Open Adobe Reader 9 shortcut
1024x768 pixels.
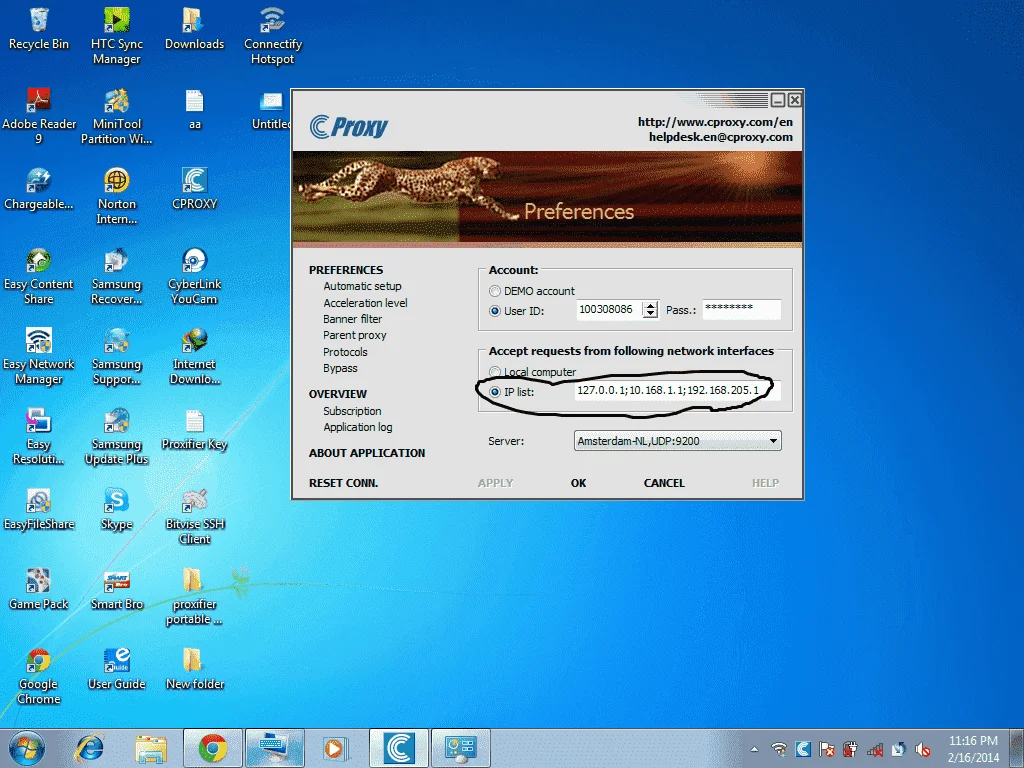pyautogui.click(x=39, y=116)
